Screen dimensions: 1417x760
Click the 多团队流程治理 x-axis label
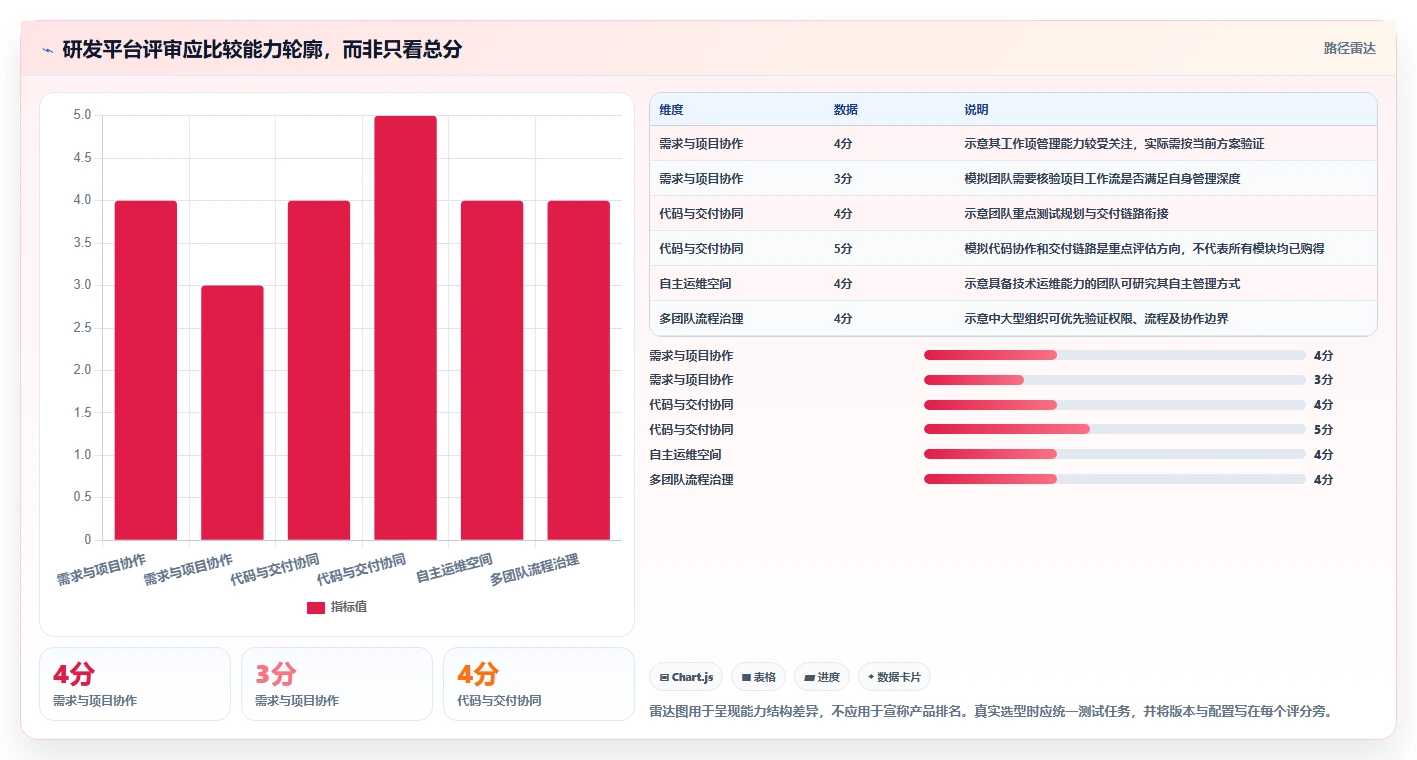point(534,570)
